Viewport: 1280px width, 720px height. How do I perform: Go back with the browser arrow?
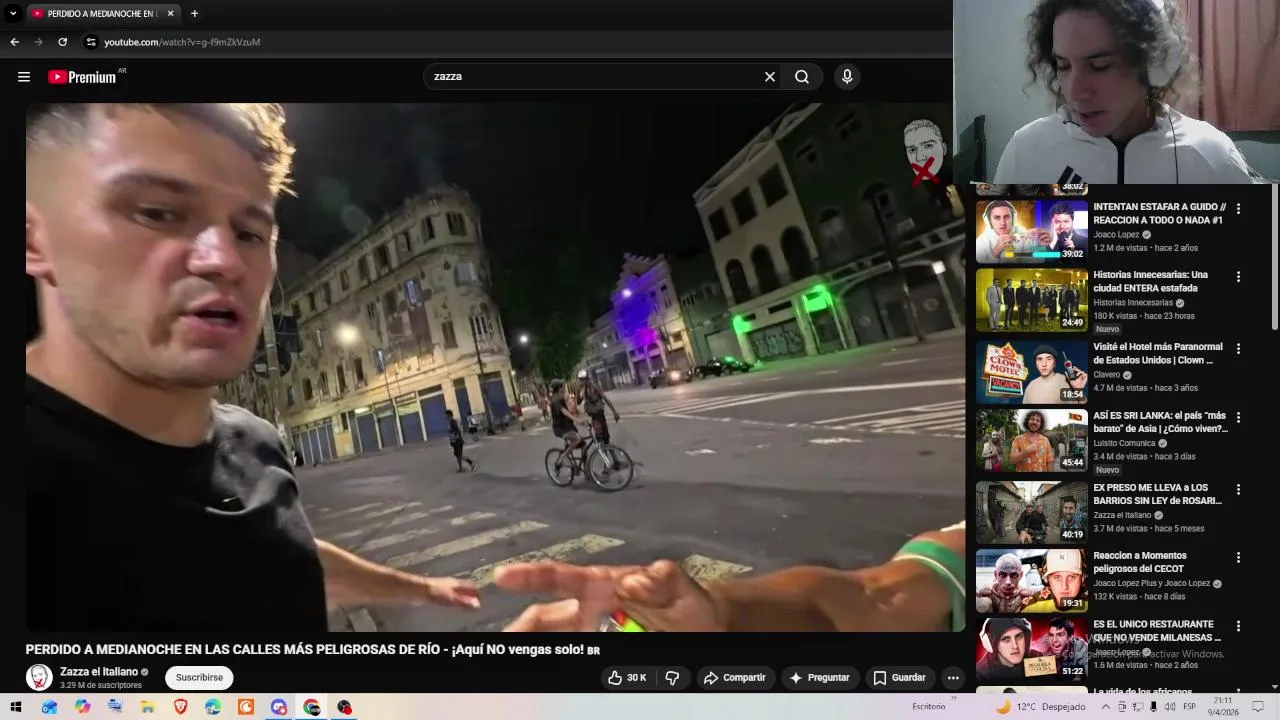pos(14,42)
